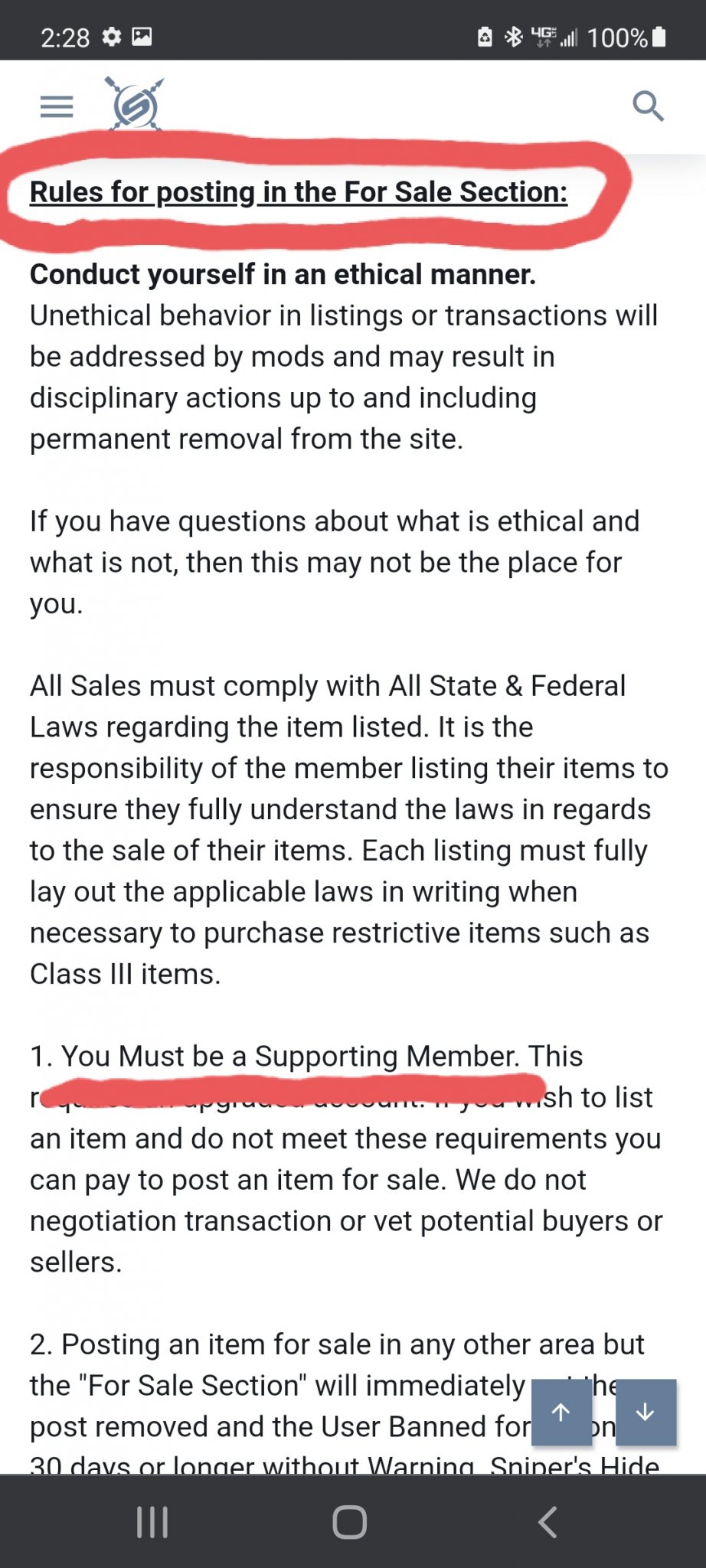Tap the 'All Sales must comply' paragraph

coord(349,830)
